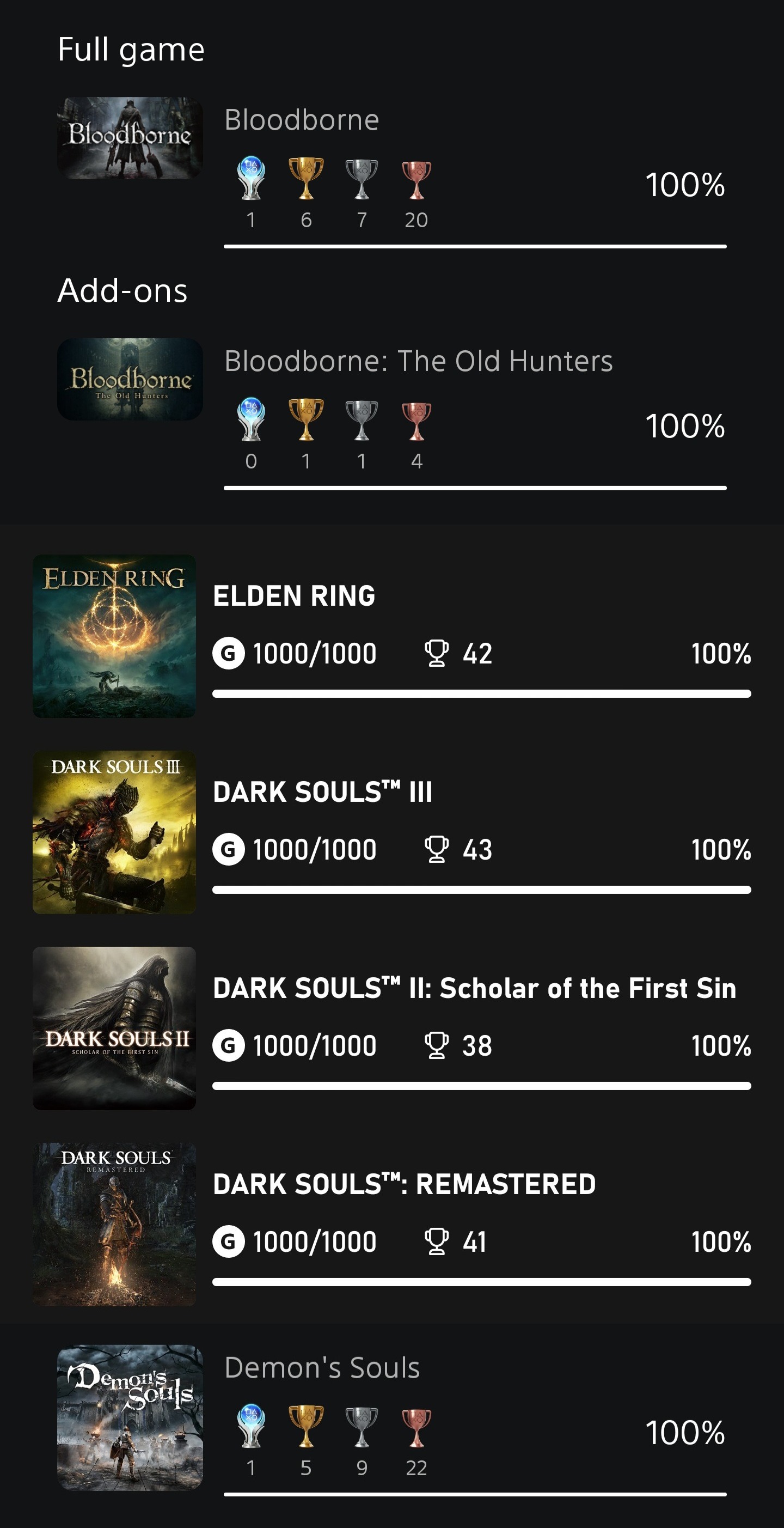Open the DARK SOULS II: Scholar of the First Sin title

[474, 988]
